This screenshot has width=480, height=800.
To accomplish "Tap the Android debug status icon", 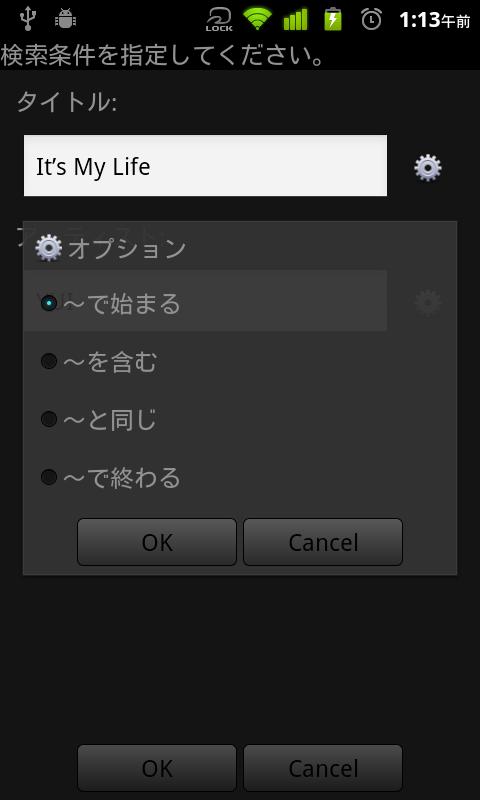I will (65, 19).
